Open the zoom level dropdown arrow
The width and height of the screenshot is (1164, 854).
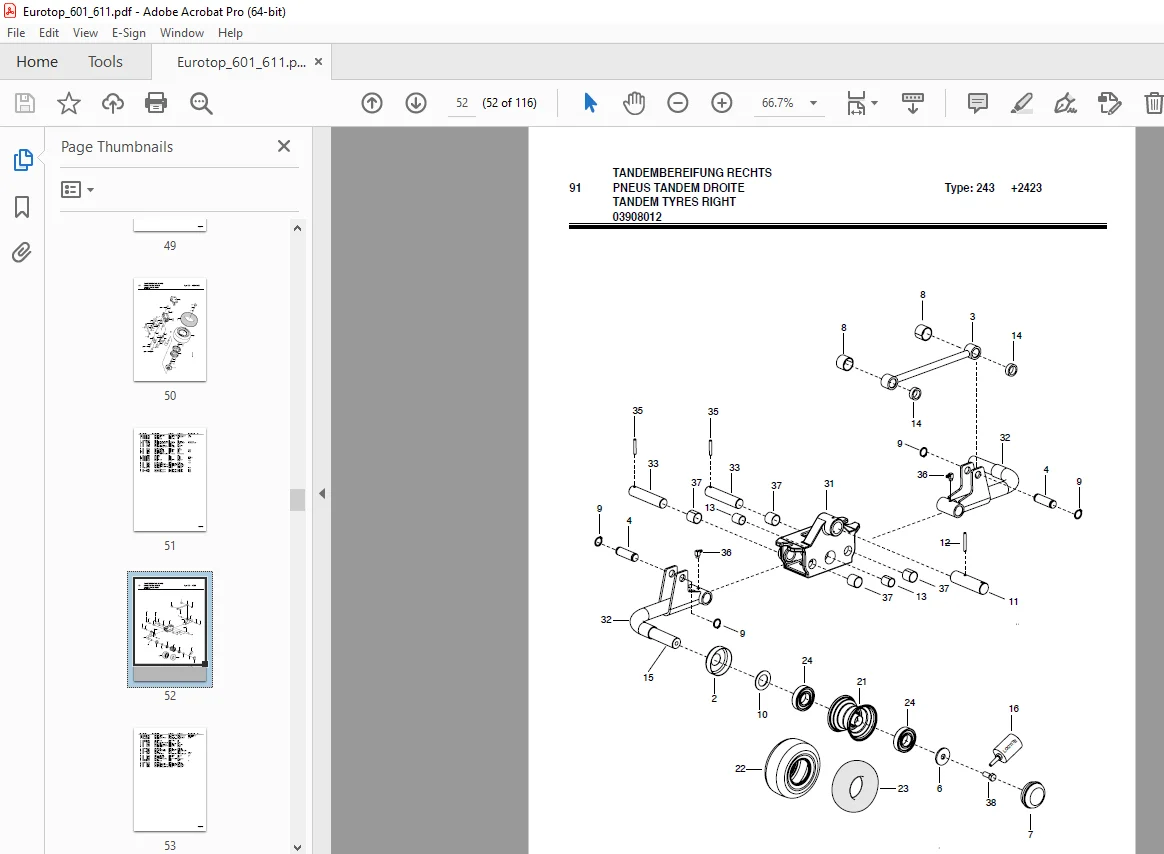(x=814, y=103)
